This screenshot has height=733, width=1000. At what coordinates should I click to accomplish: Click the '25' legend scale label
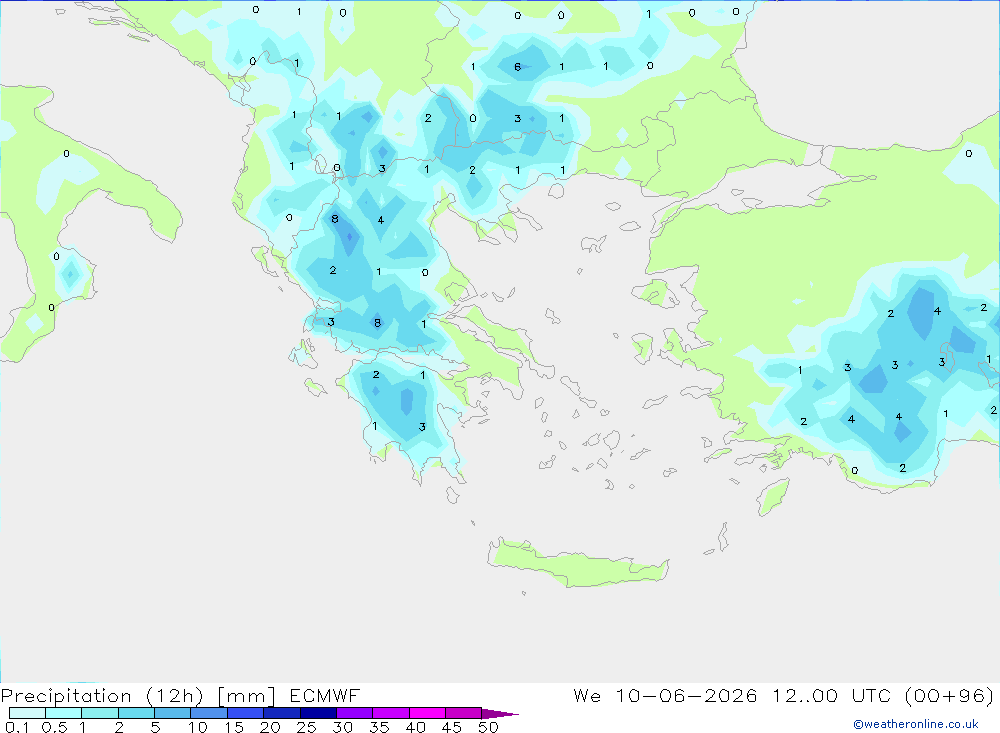[307, 727]
